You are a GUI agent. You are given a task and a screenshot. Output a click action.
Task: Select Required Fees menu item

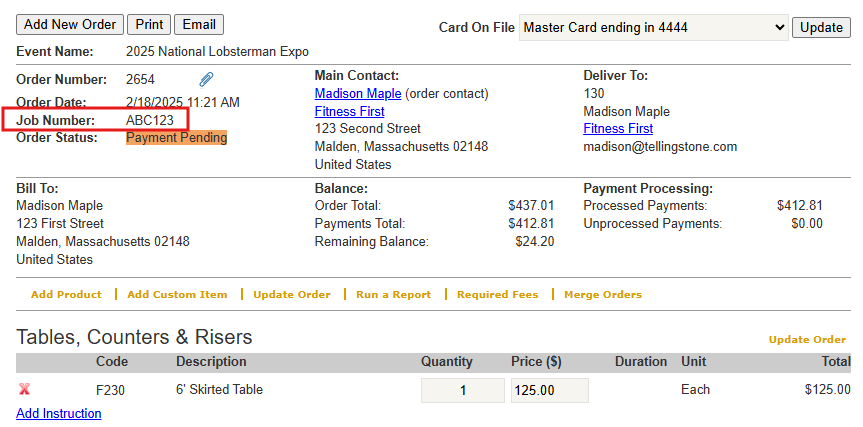497,295
